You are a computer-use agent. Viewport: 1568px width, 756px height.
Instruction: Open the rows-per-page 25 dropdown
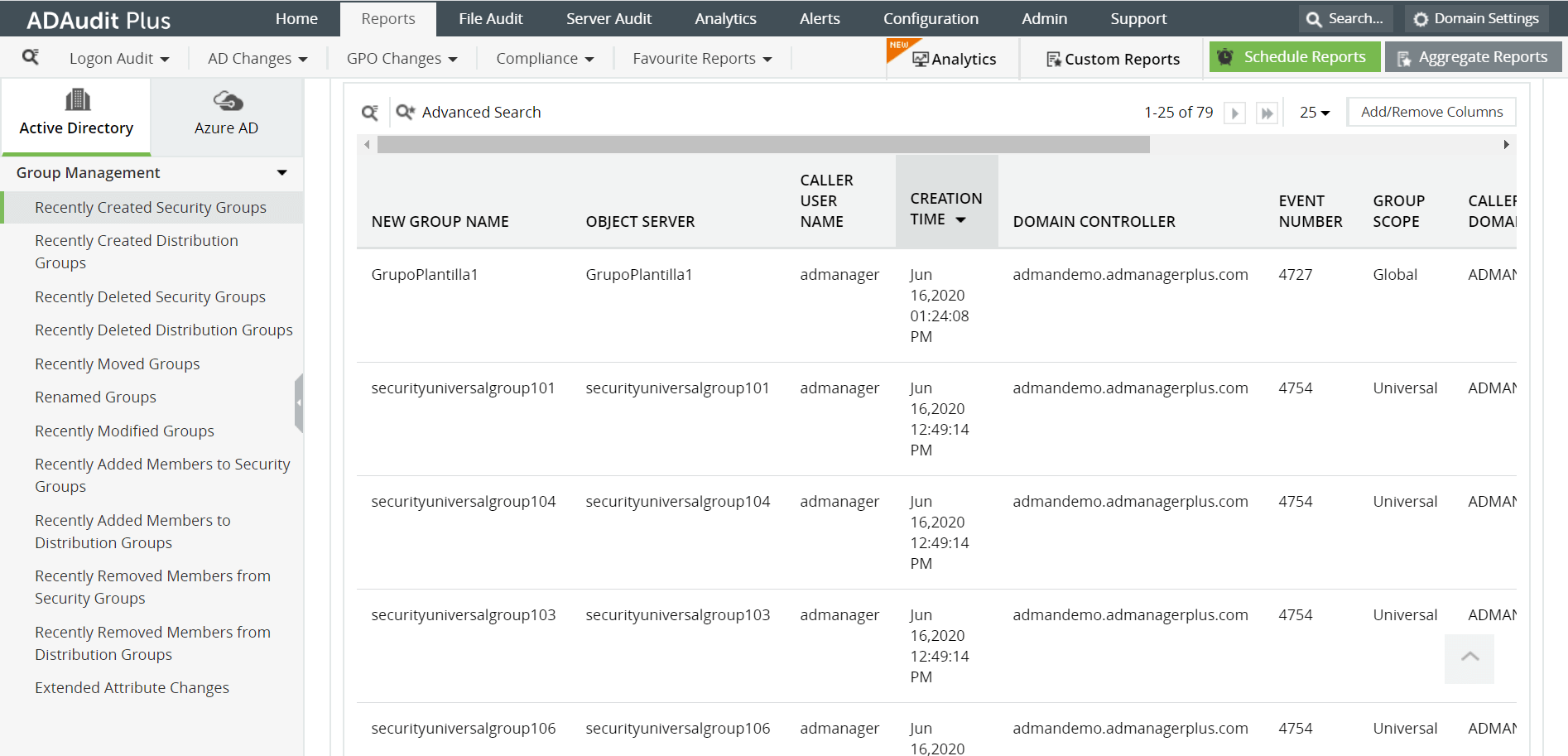tap(1315, 113)
